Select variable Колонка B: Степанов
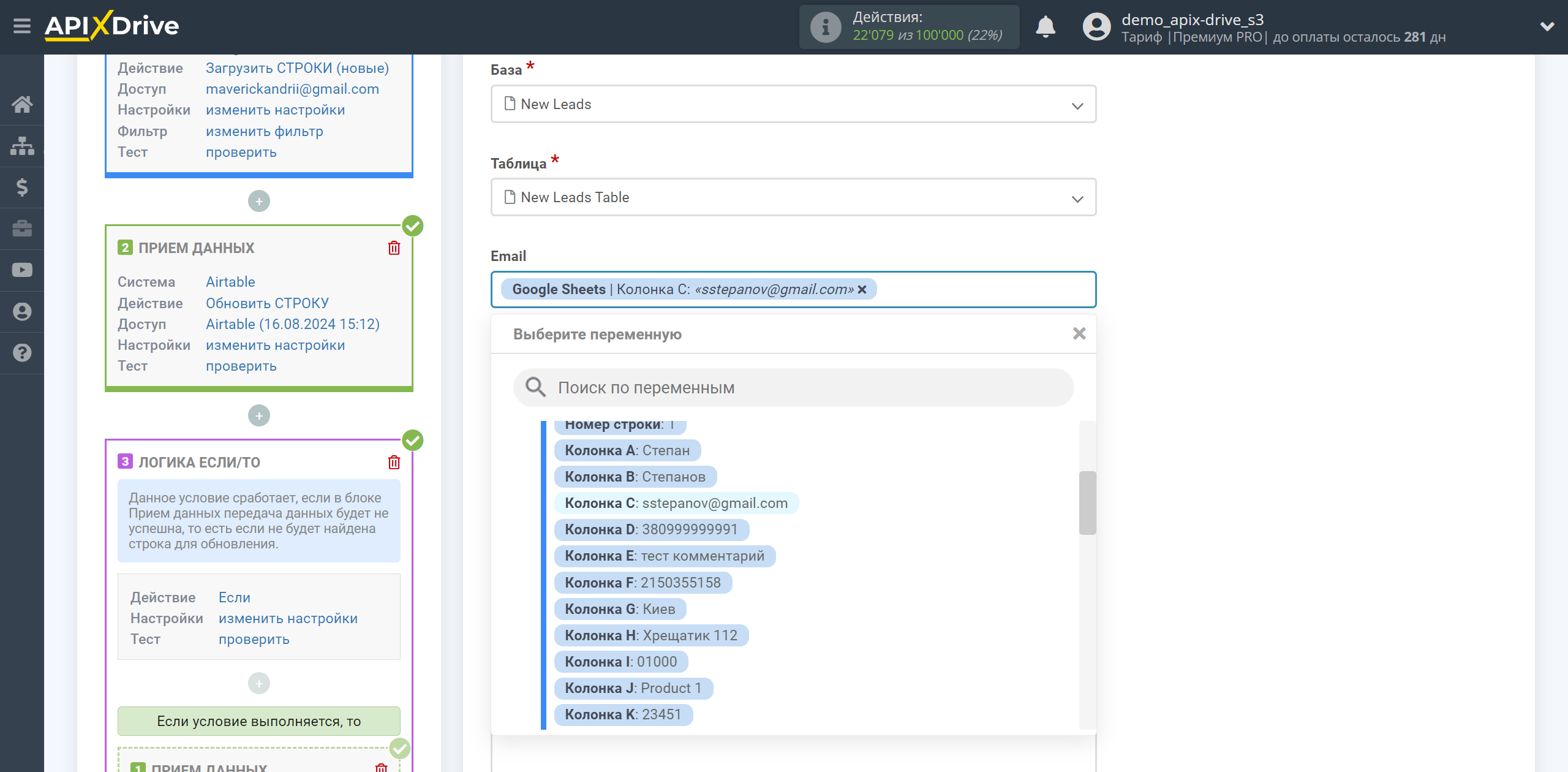 635,477
